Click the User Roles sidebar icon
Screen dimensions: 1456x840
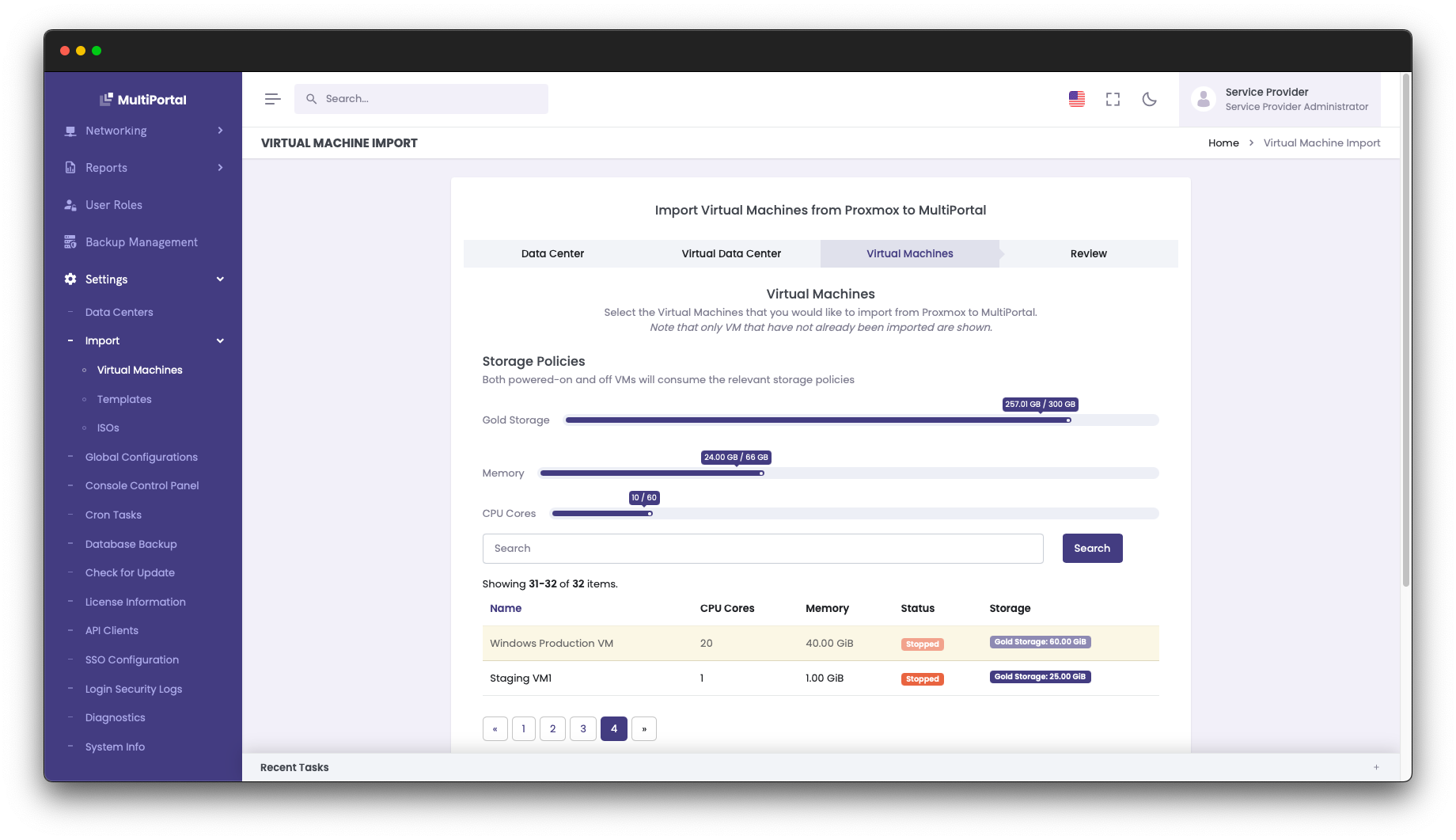[70, 205]
